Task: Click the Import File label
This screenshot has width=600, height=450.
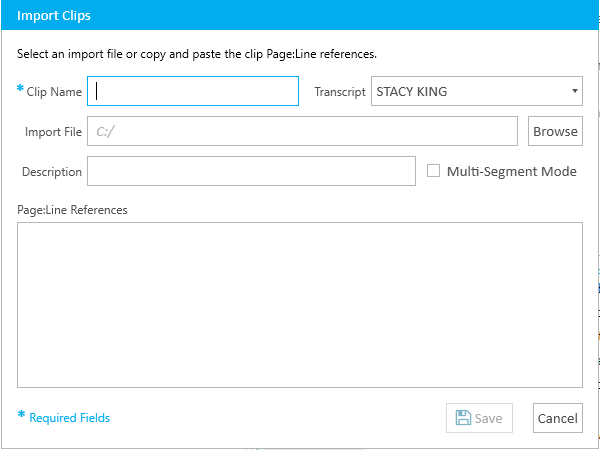Action: coord(53,132)
